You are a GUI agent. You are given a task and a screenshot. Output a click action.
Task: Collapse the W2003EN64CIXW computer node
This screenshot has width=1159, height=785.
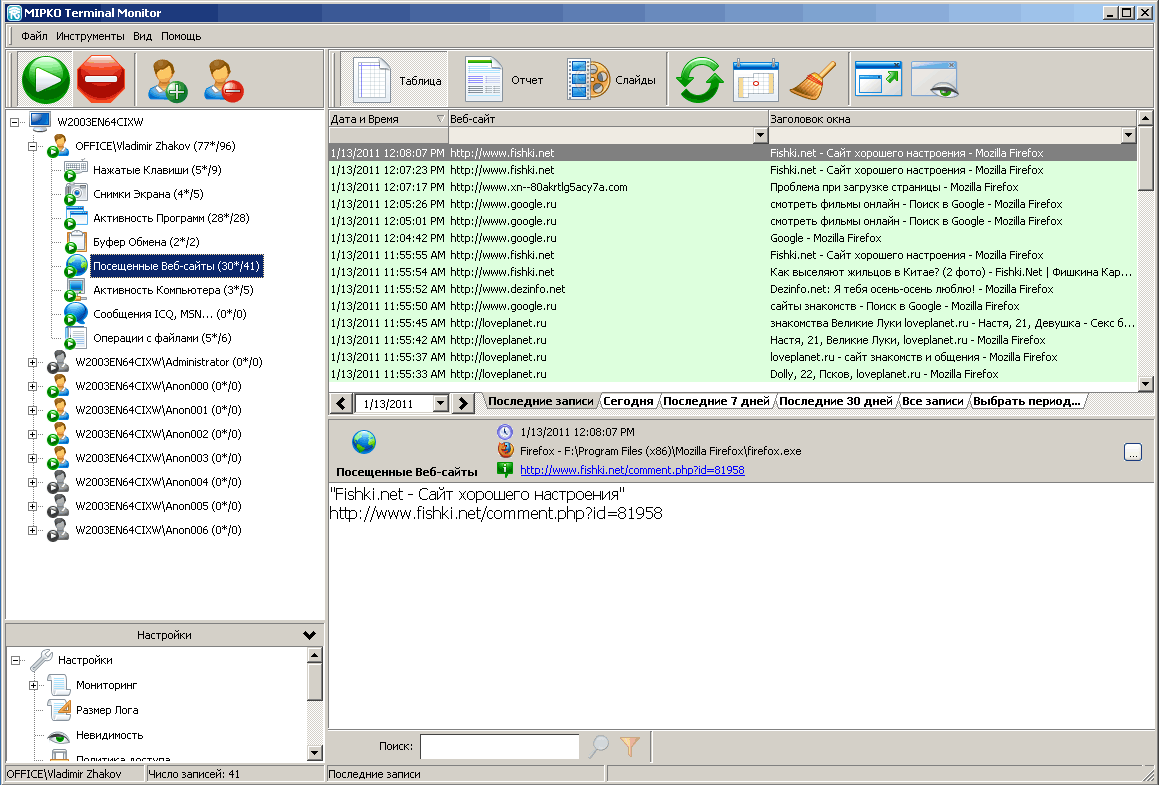point(14,122)
